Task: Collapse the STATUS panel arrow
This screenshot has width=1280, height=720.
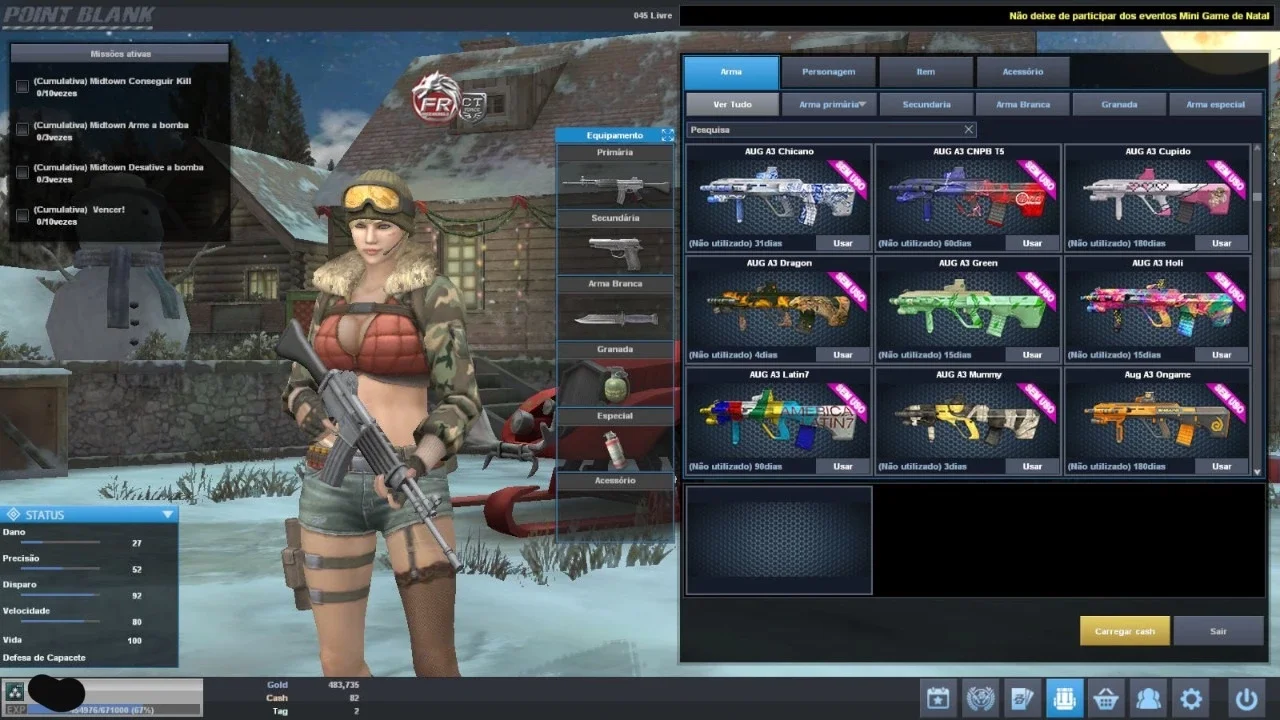Action: [x=168, y=515]
